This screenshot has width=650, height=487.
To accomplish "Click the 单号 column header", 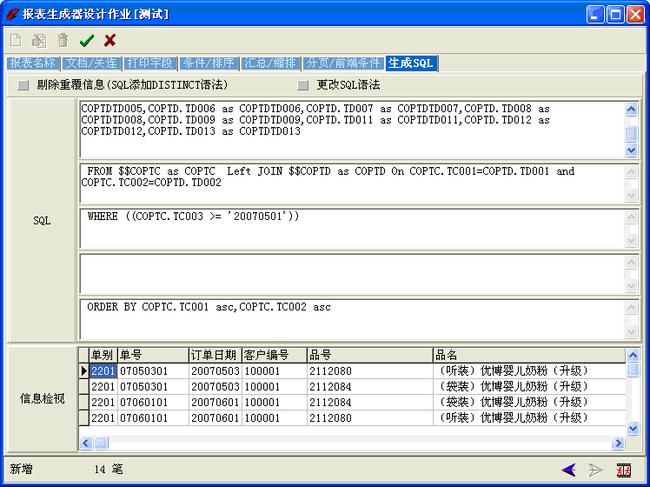I will tap(153, 355).
